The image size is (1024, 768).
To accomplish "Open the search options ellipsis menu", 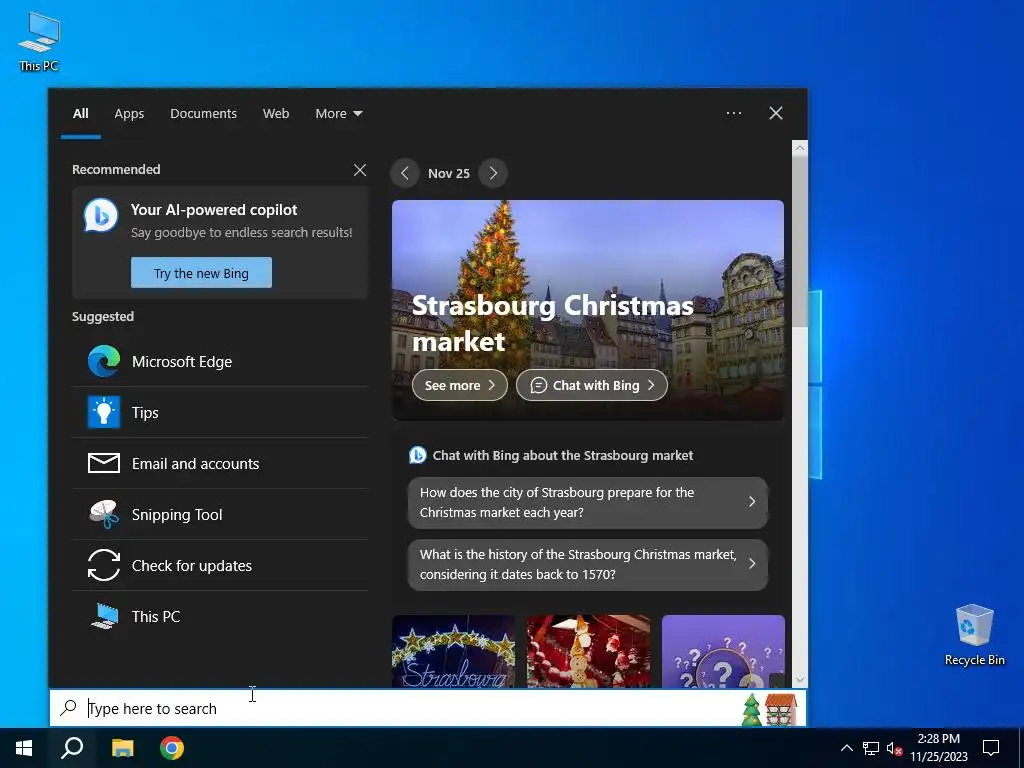I will click(x=733, y=113).
